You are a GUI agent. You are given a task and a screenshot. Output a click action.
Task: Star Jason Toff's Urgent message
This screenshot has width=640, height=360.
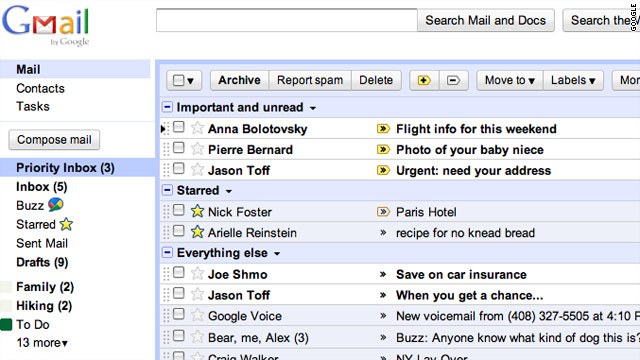(x=198, y=170)
